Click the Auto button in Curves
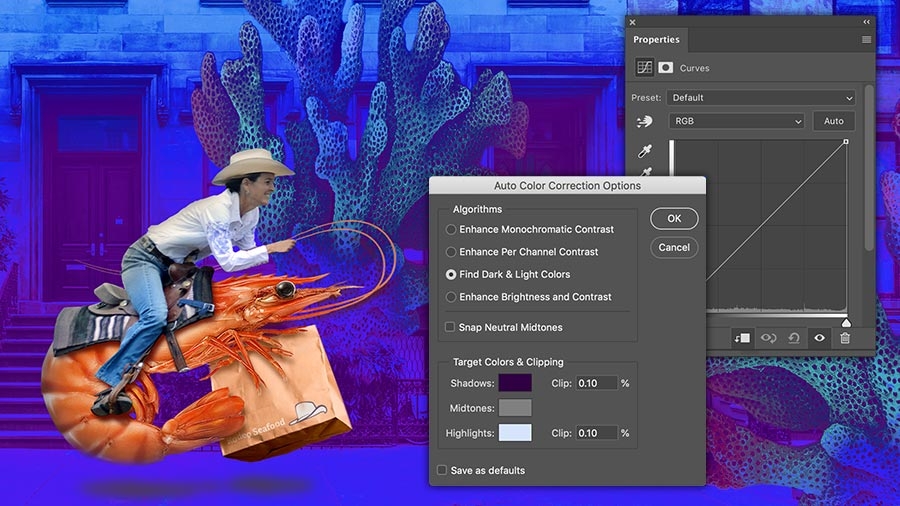 833,121
